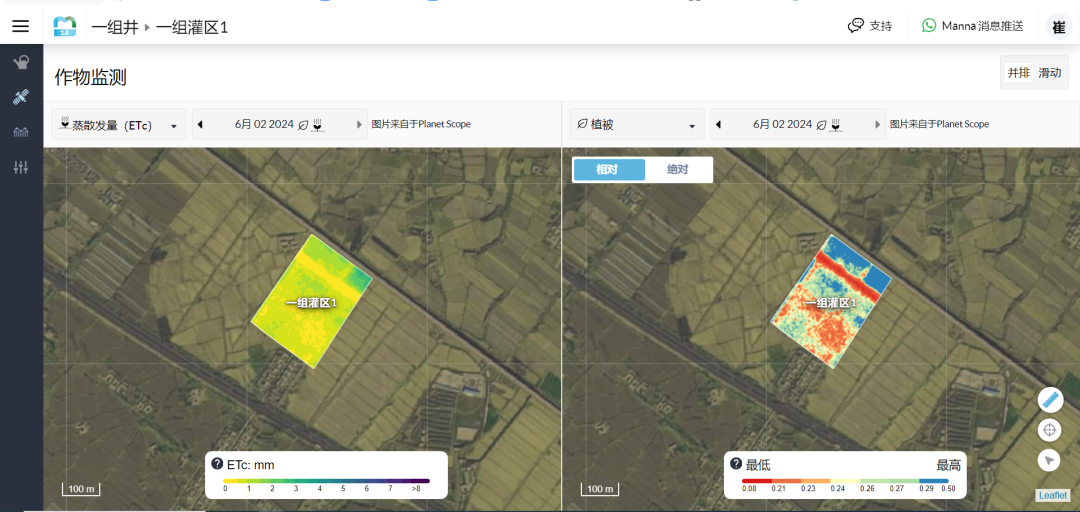The height and width of the screenshot is (512, 1080).
Task: Click the 一组井 breadcrumb
Action: [x=114, y=27]
